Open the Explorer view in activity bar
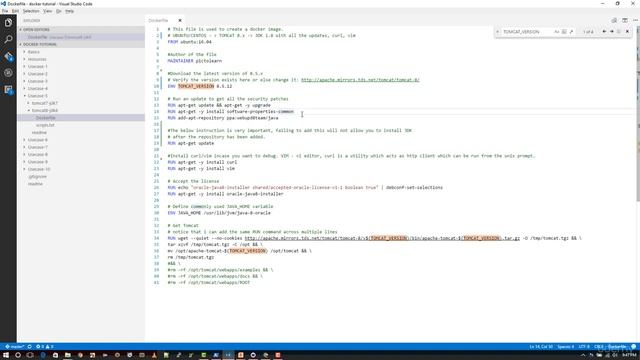Viewport: 640px width, 360px height. pos(8,22)
